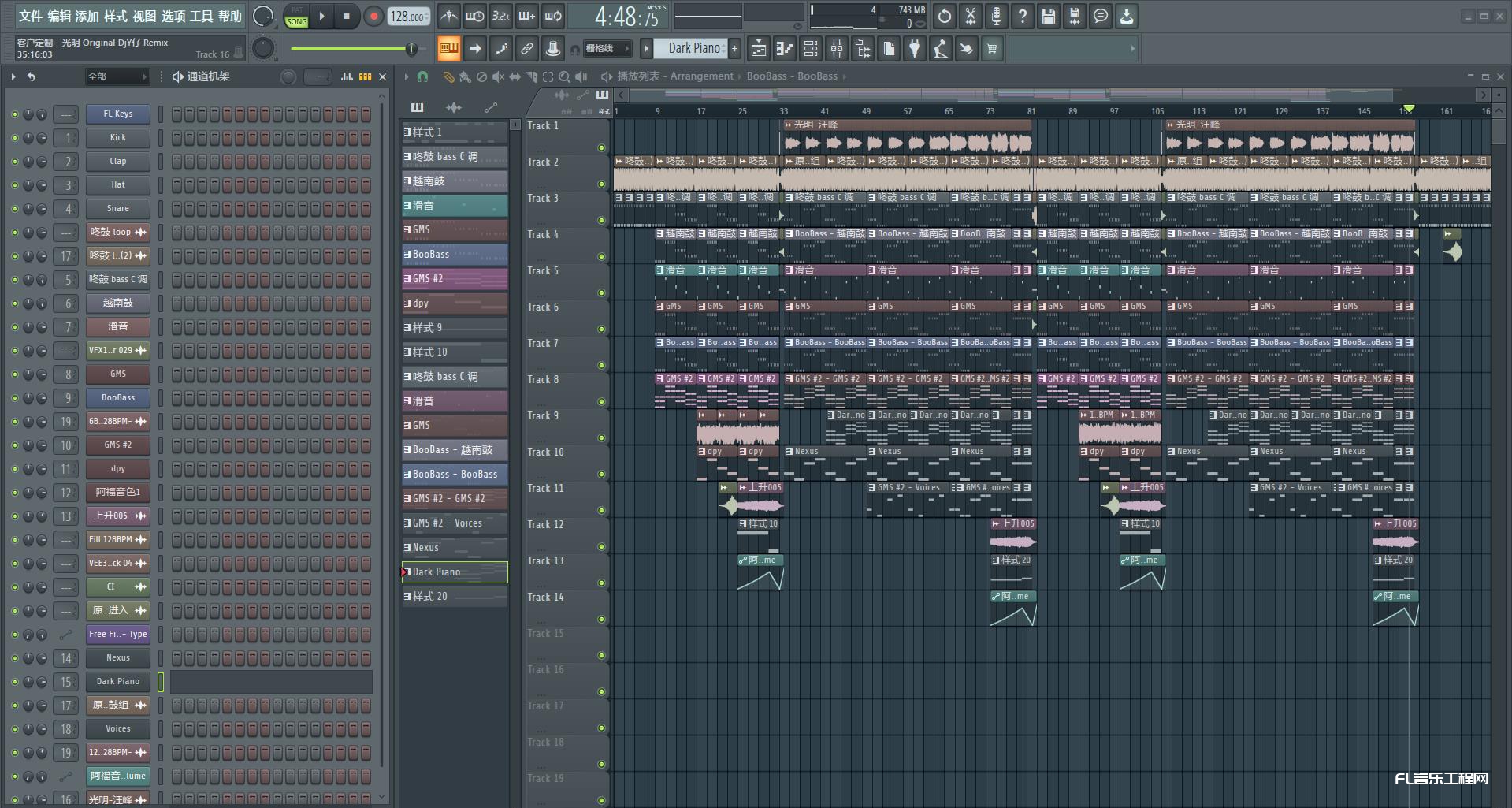This screenshot has height=808, width=1512.
Task: Toggle typing keyboard to piano keyboard
Action: click(448, 49)
